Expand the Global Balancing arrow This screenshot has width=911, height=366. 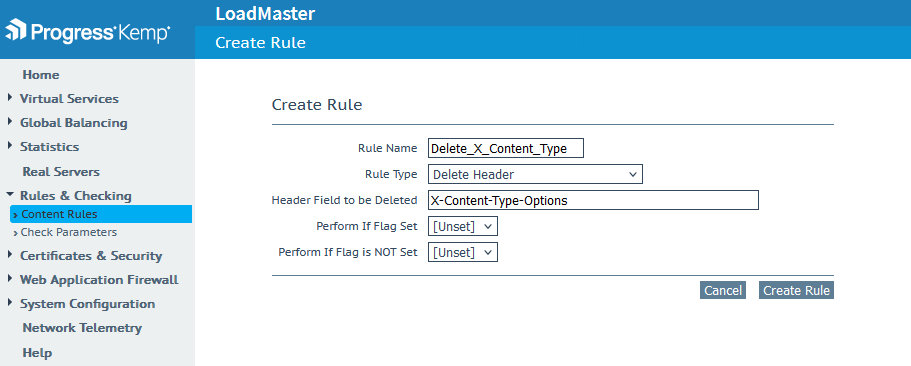tap(10, 122)
